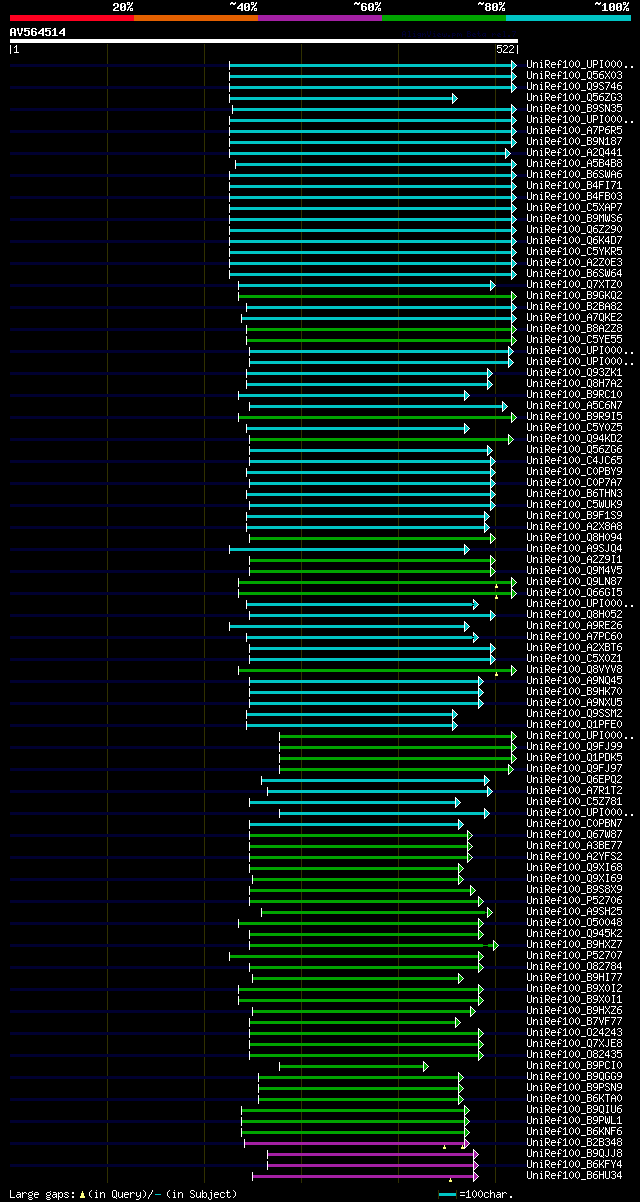
Task: Select the UniRef100_B6KTA0 entry
Action: click(574, 1098)
